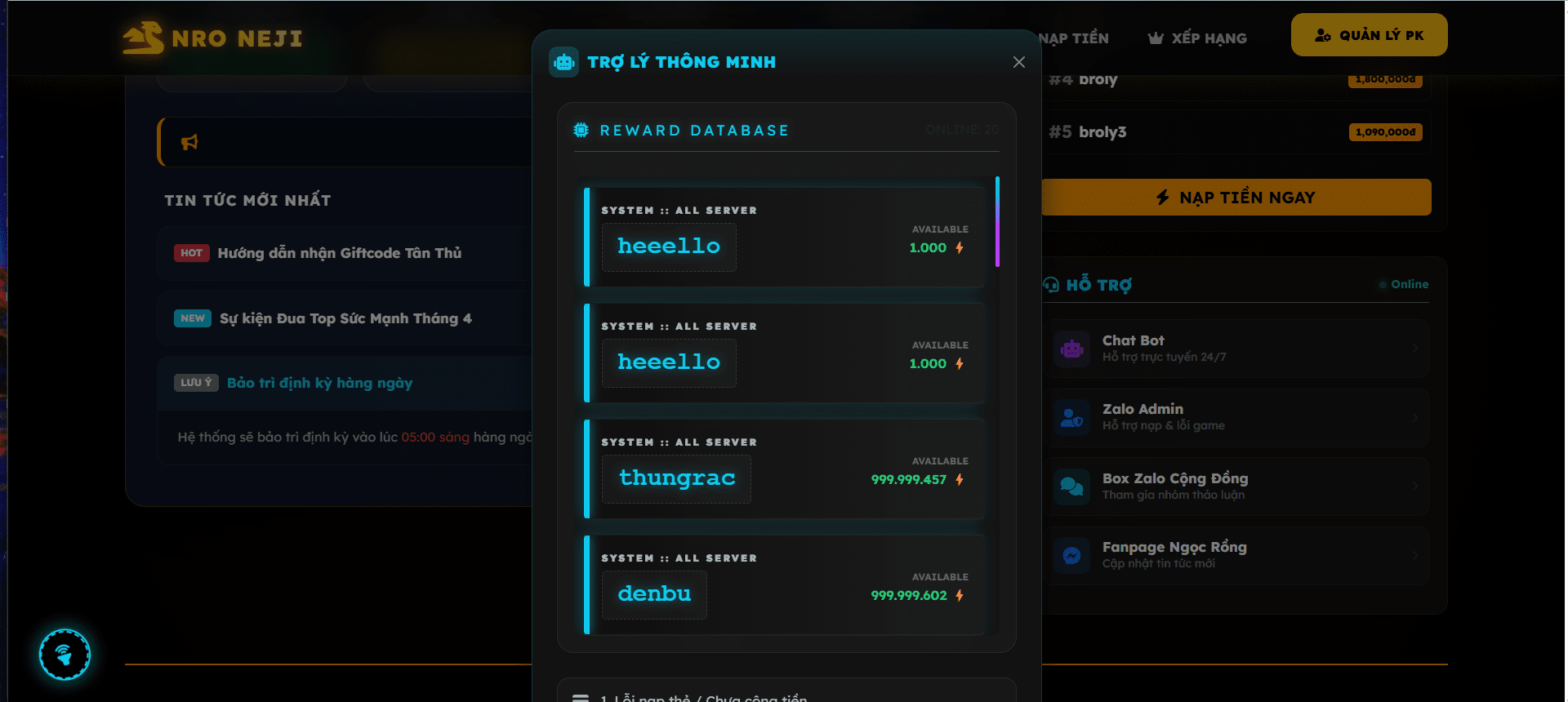Click the megaphone announcement icon

[189, 143]
